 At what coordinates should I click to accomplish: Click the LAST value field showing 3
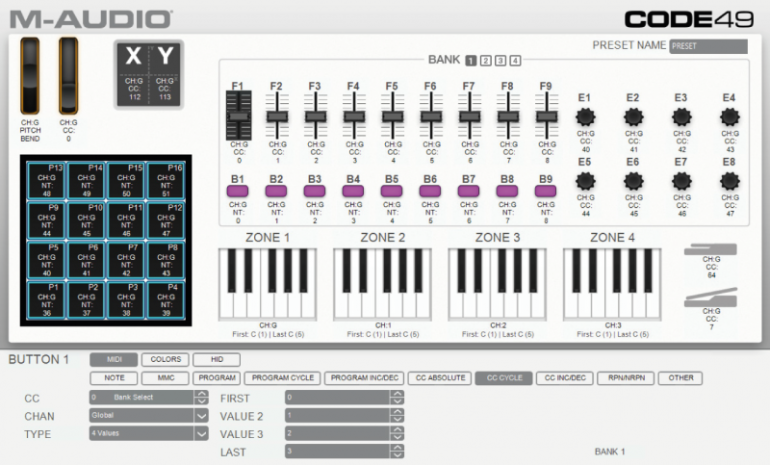(338, 451)
